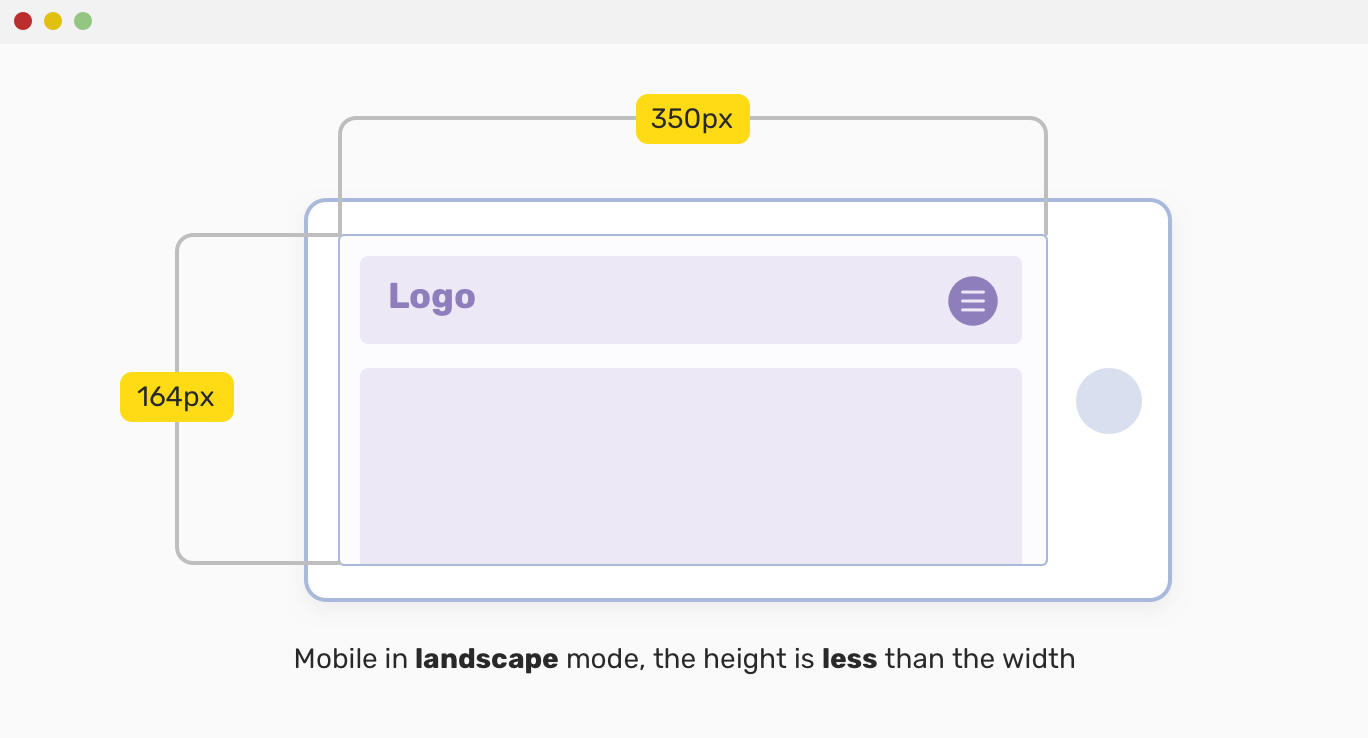Image resolution: width=1368 pixels, height=738 pixels.
Task: Click the empty middle of the header bar
Action: click(700, 300)
